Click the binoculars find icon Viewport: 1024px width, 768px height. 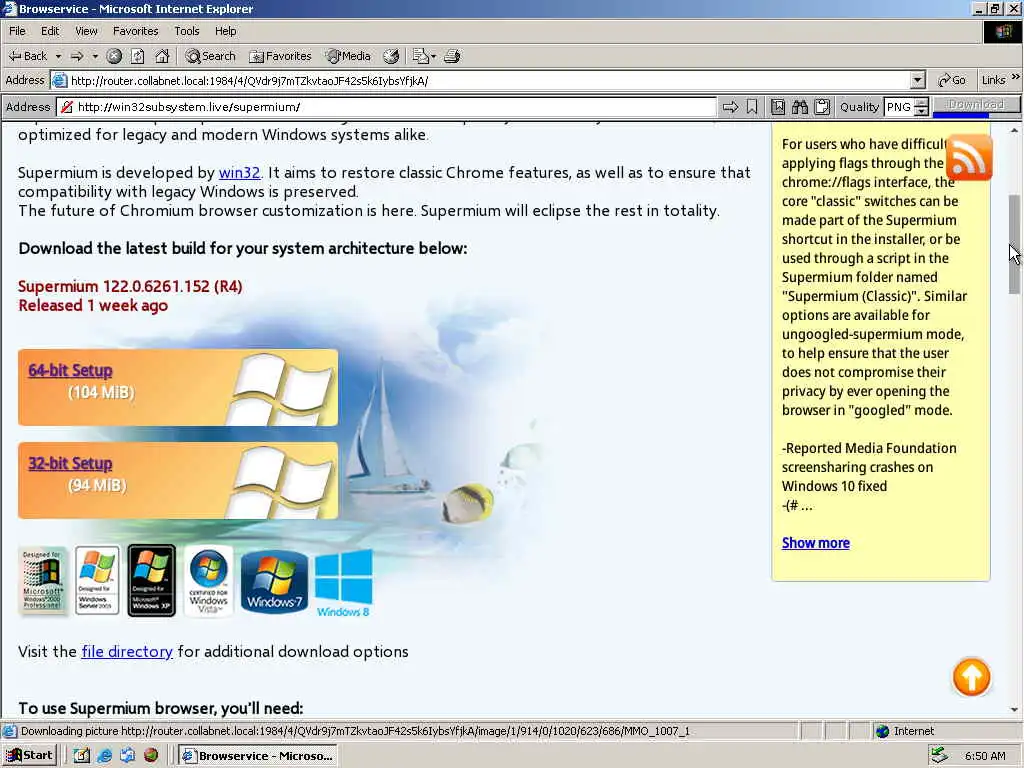(800, 107)
